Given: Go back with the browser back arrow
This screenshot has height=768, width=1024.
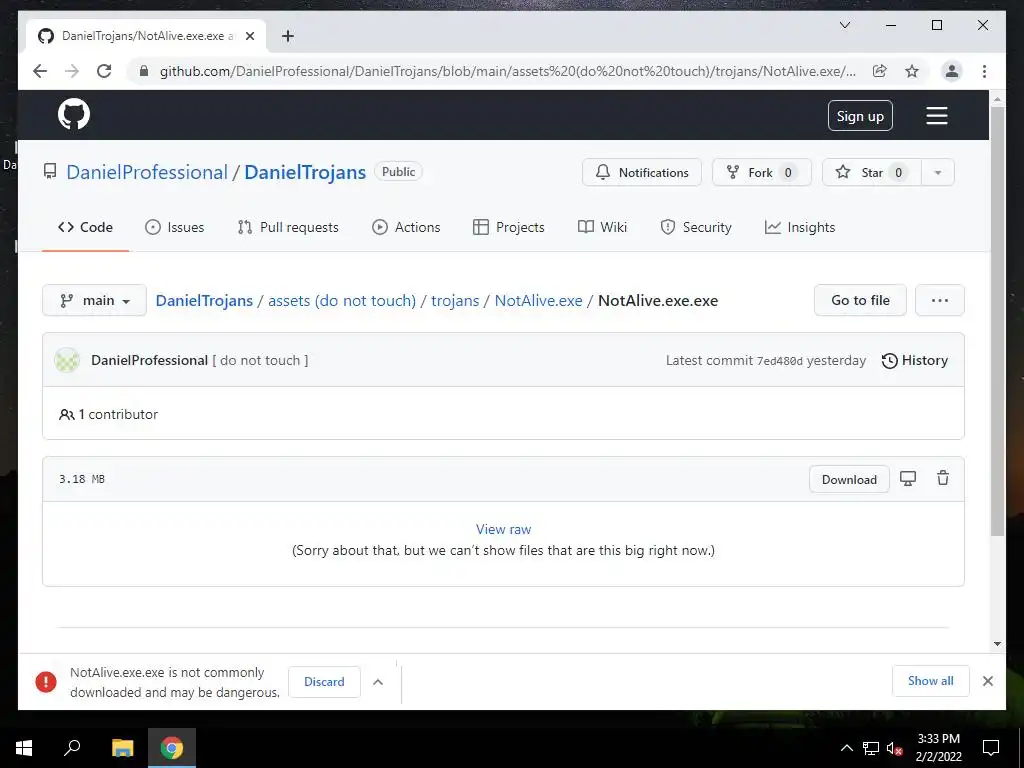Looking at the screenshot, I should coord(40,71).
